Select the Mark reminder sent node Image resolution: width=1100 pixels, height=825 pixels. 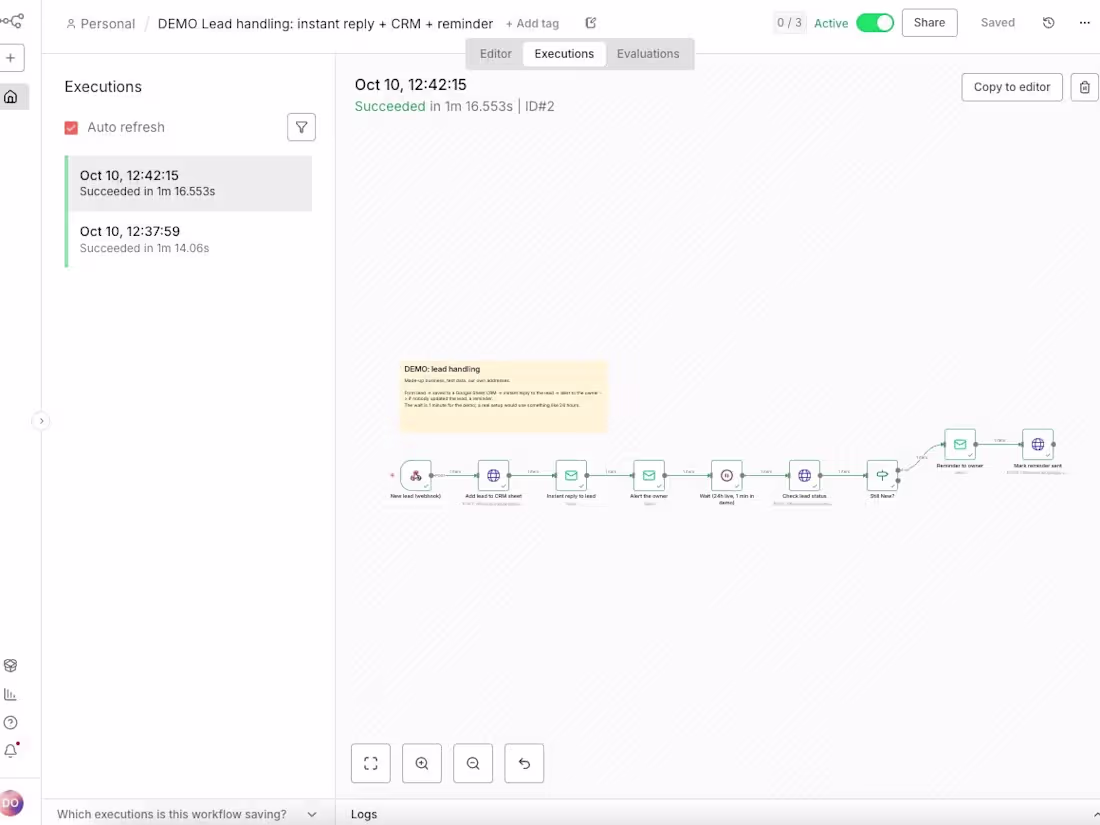coord(1038,444)
